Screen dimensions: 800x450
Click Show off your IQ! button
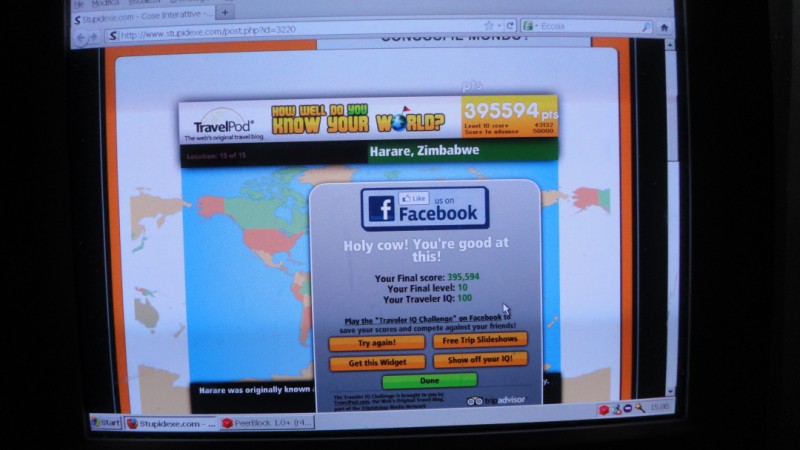(x=480, y=360)
